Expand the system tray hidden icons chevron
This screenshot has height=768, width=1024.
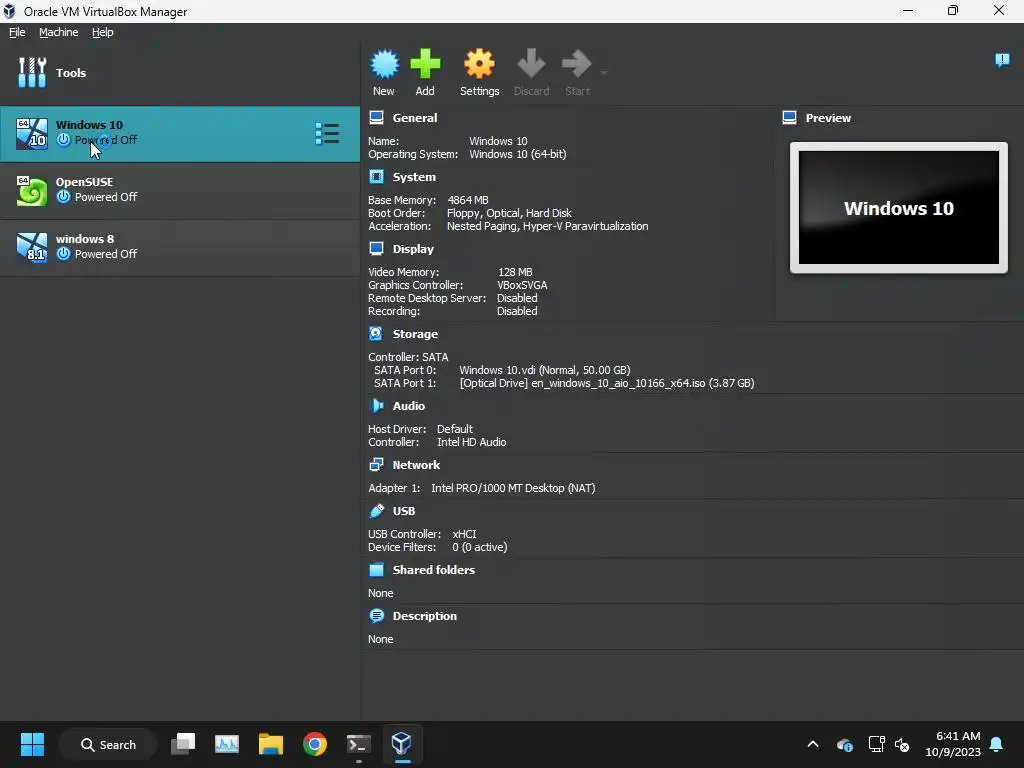(x=813, y=744)
